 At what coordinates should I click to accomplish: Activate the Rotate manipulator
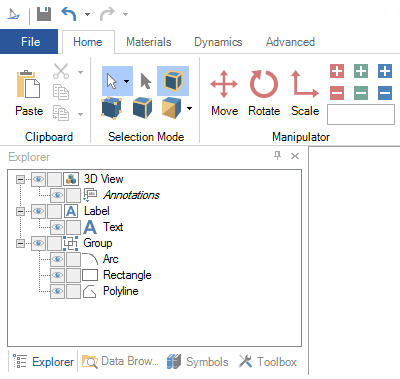click(x=264, y=92)
